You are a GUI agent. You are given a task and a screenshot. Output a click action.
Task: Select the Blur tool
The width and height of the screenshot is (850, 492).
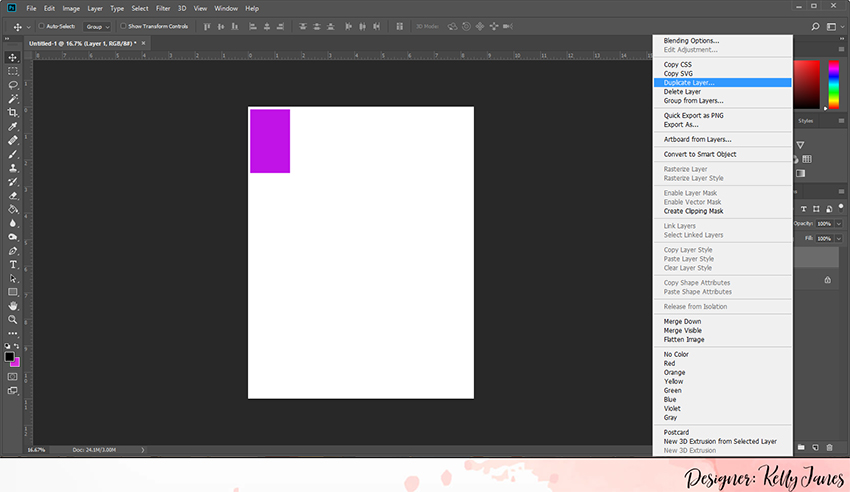12,223
